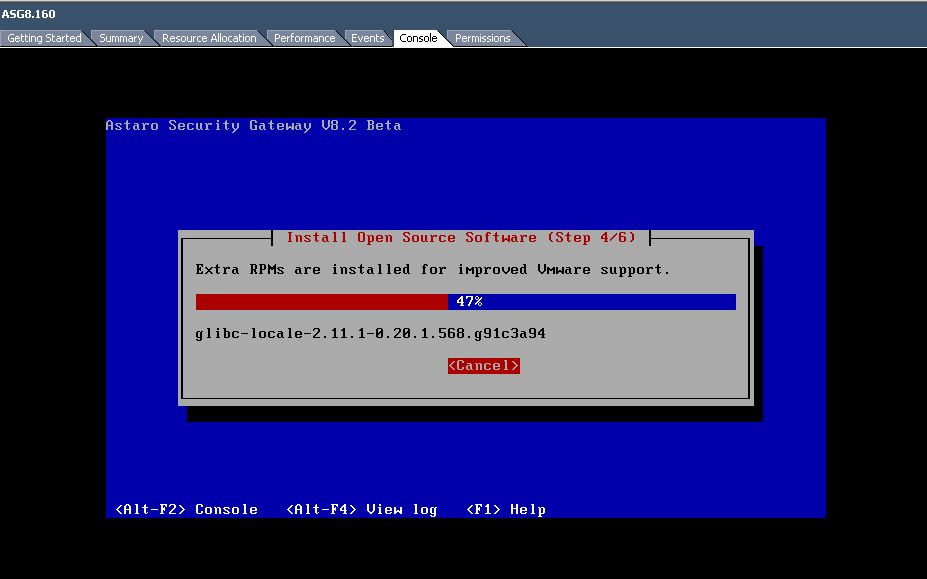Click the Astaro Security Gateway V8.2 Beta heading

click(x=253, y=125)
